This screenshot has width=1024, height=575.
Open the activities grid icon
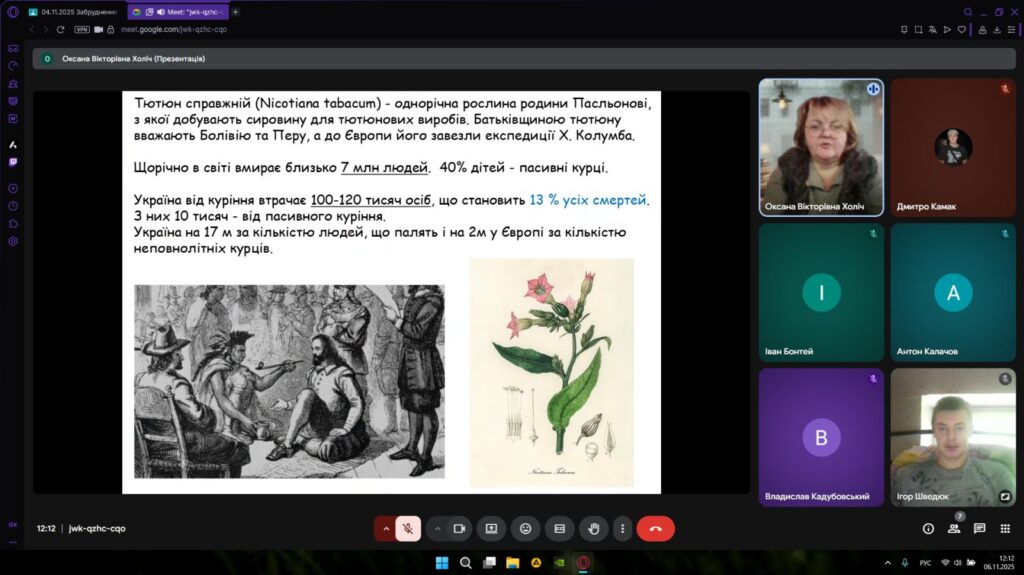pyautogui.click(x=1004, y=528)
